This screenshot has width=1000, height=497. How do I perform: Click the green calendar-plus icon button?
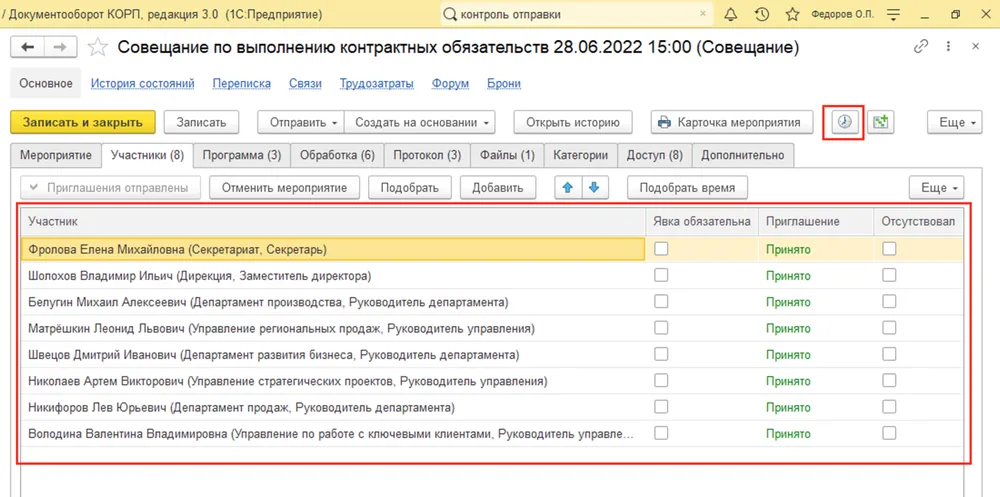[x=881, y=122]
